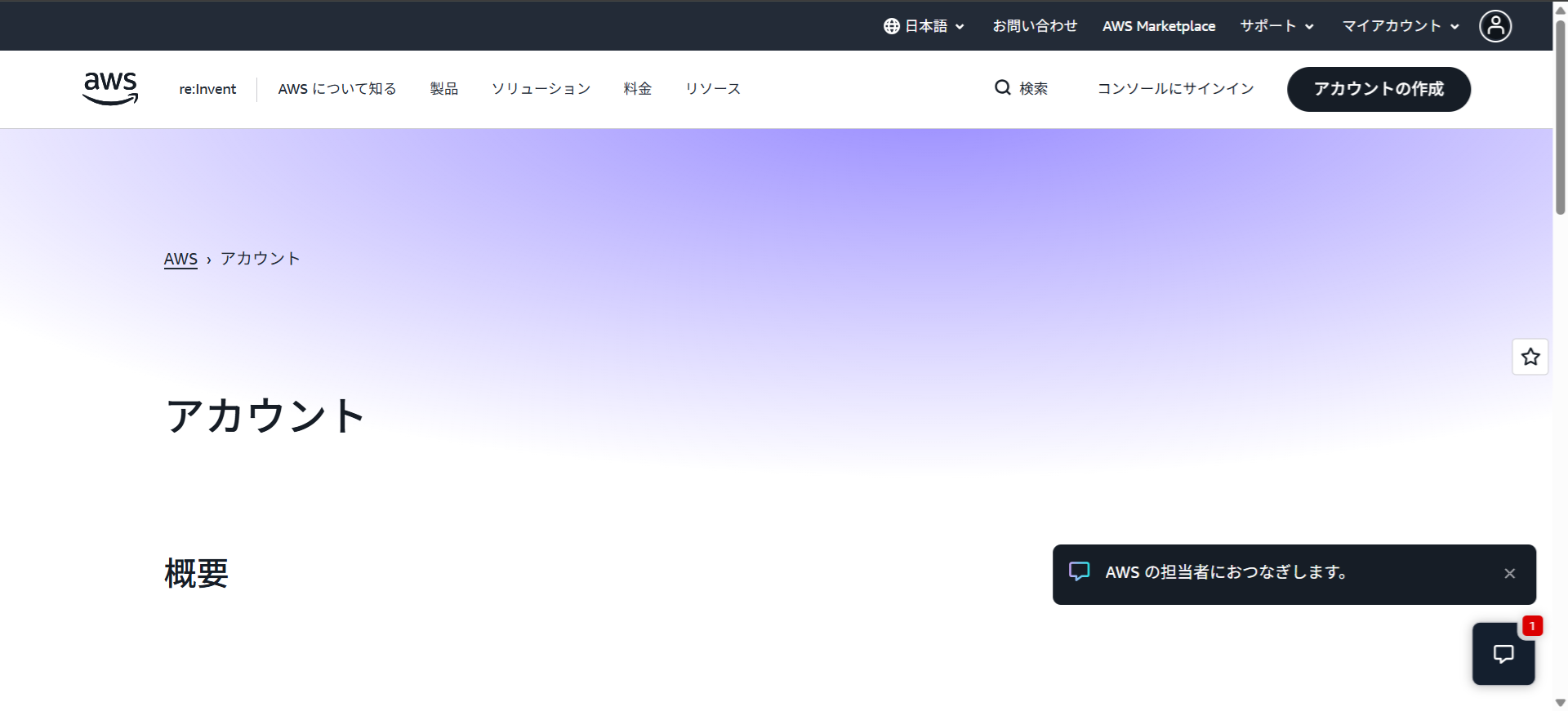
Task: Open the AWS について知る menu
Action: click(336, 89)
